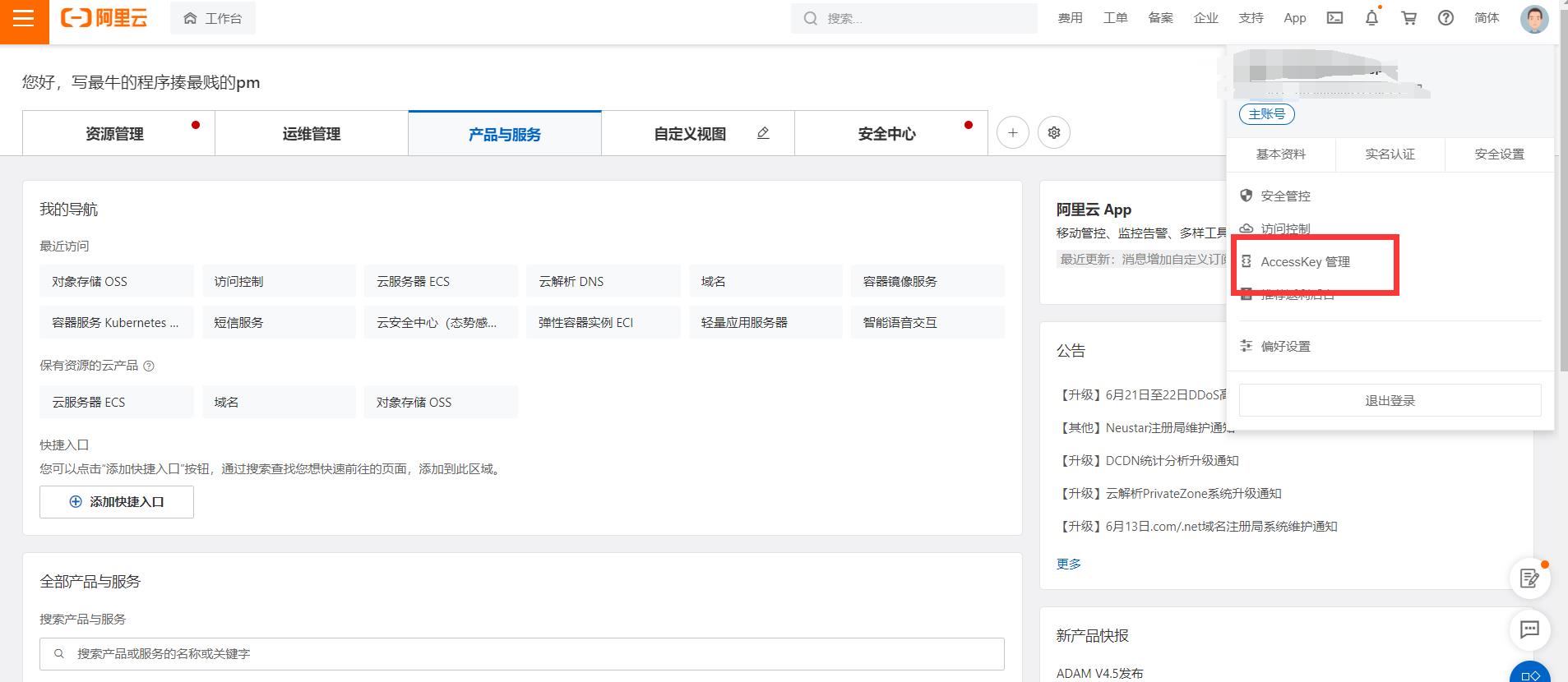
Task: Open the orange hamburger menu
Action: point(24,19)
